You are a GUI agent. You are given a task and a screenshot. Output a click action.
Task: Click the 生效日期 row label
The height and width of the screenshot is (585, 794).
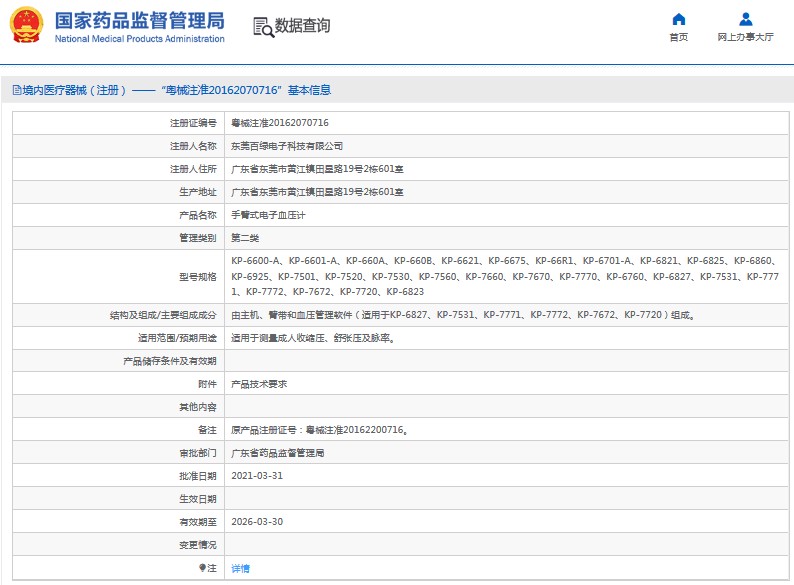(x=197, y=499)
